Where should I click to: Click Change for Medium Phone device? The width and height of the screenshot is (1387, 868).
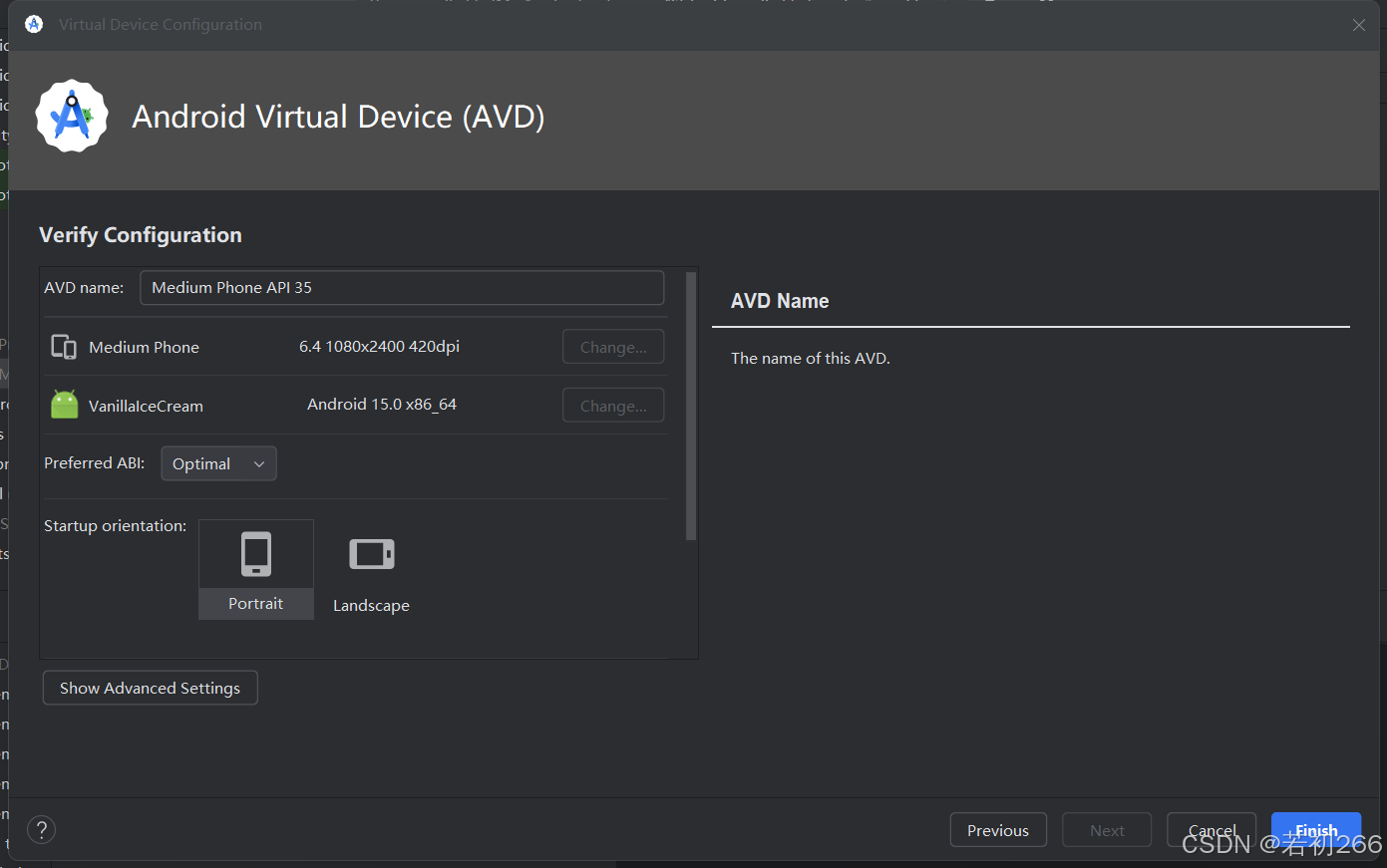pyautogui.click(x=613, y=347)
